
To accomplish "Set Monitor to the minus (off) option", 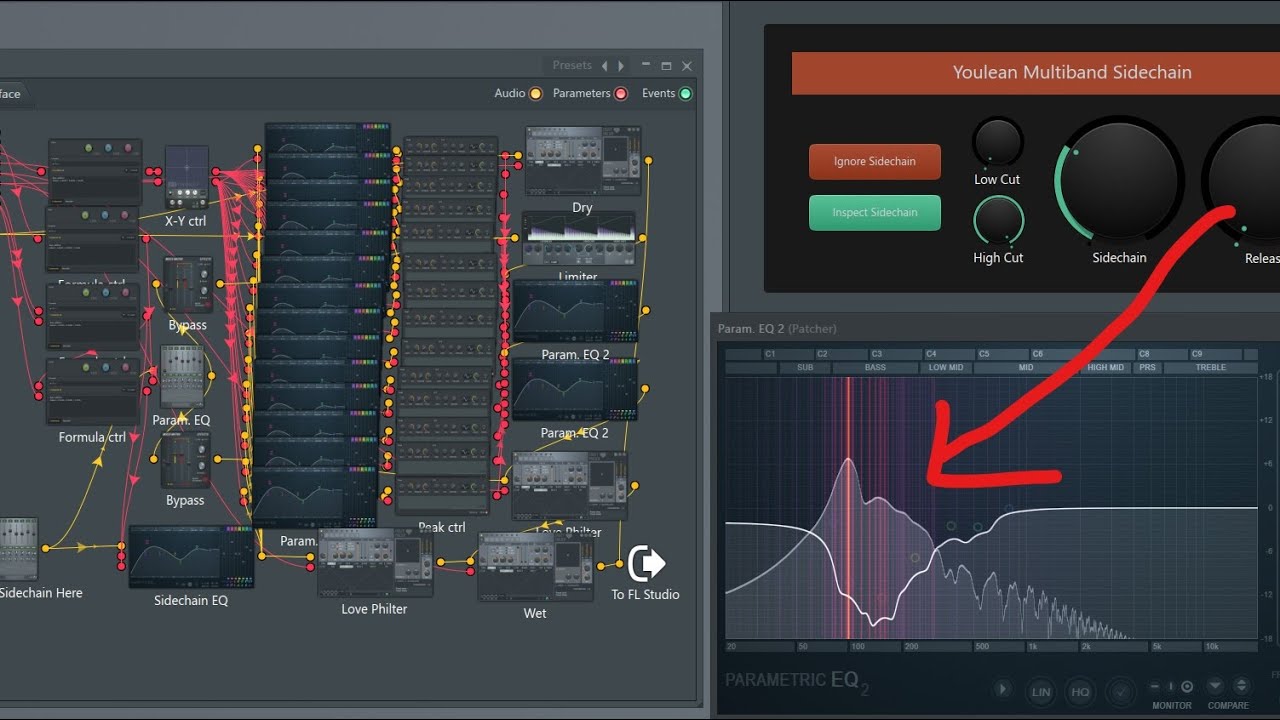I will coord(1155,687).
